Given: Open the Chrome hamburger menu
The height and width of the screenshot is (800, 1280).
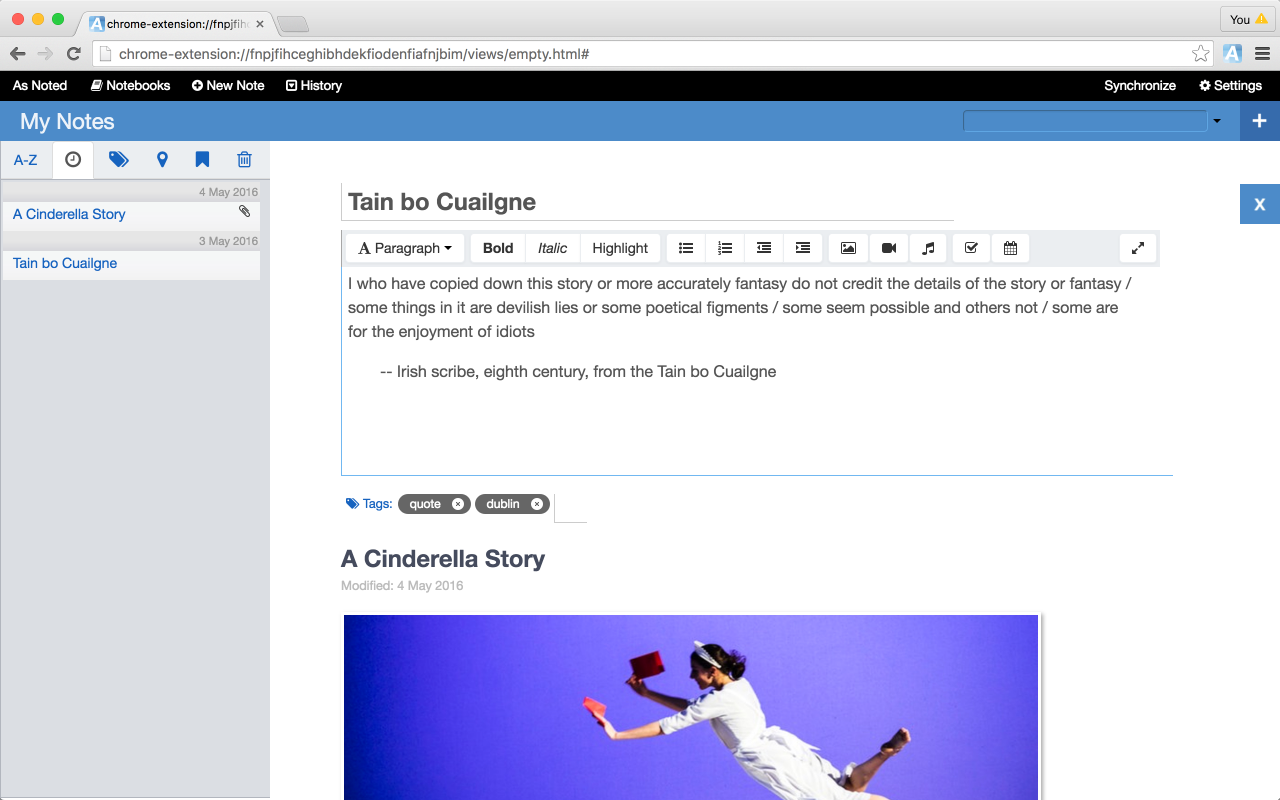Looking at the screenshot, I should coord(1262,54).
